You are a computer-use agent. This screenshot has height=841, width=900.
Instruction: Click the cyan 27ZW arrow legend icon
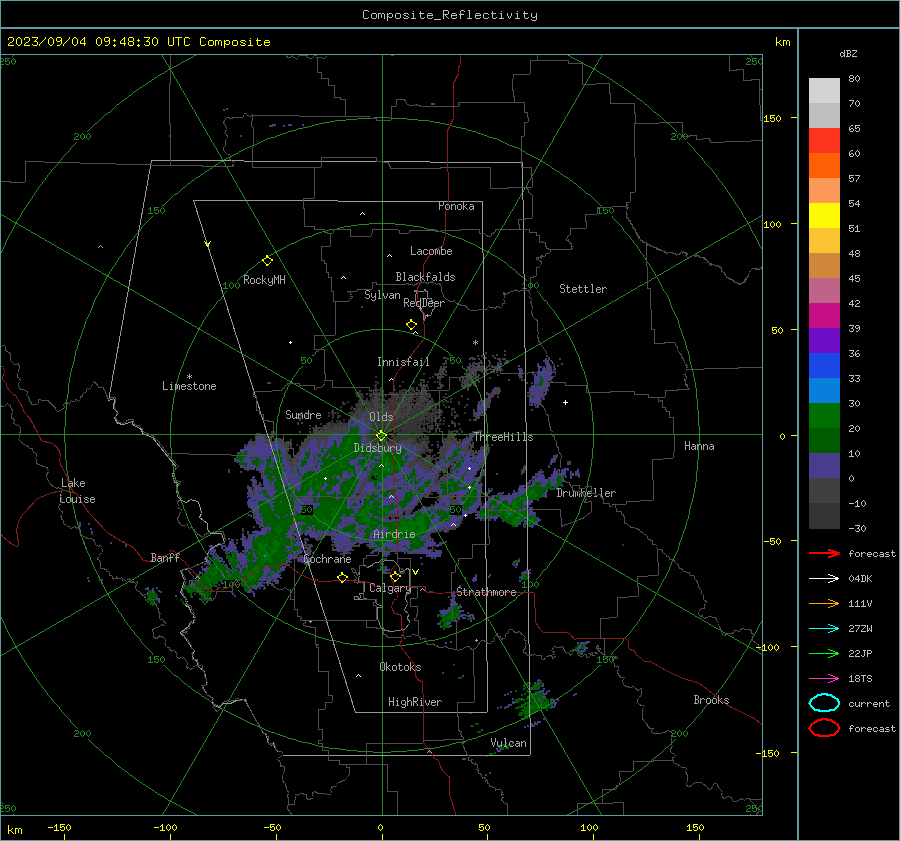pyautogui.click(x=824, y=629)
